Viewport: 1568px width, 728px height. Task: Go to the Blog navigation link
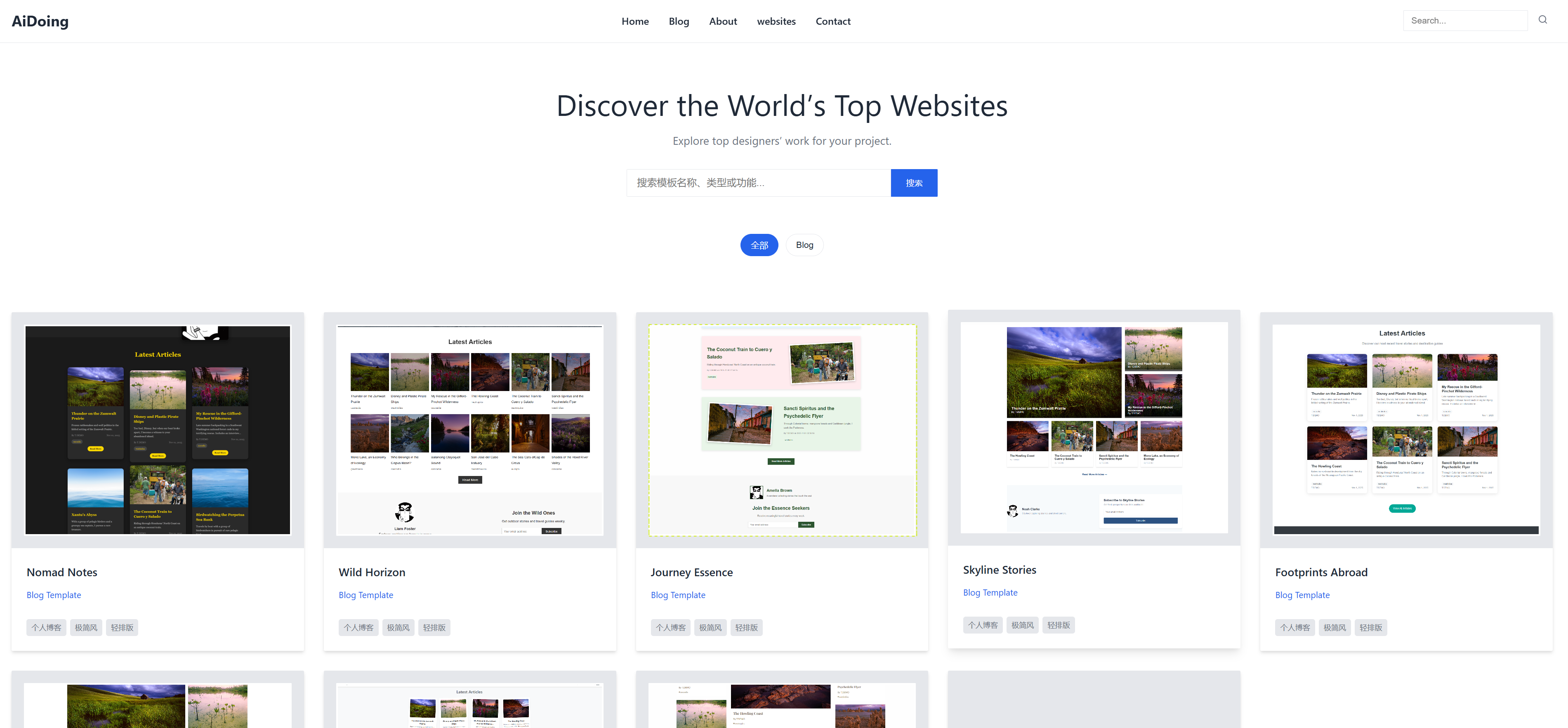(x=679, y=21)
